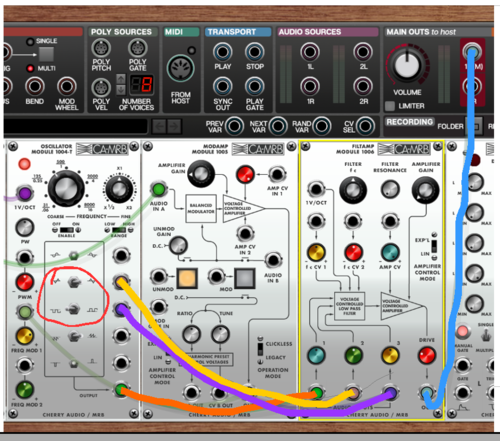Click the POLY VEL jack
Viewport: 500px width, 441px height.
(x=101, y=88)
